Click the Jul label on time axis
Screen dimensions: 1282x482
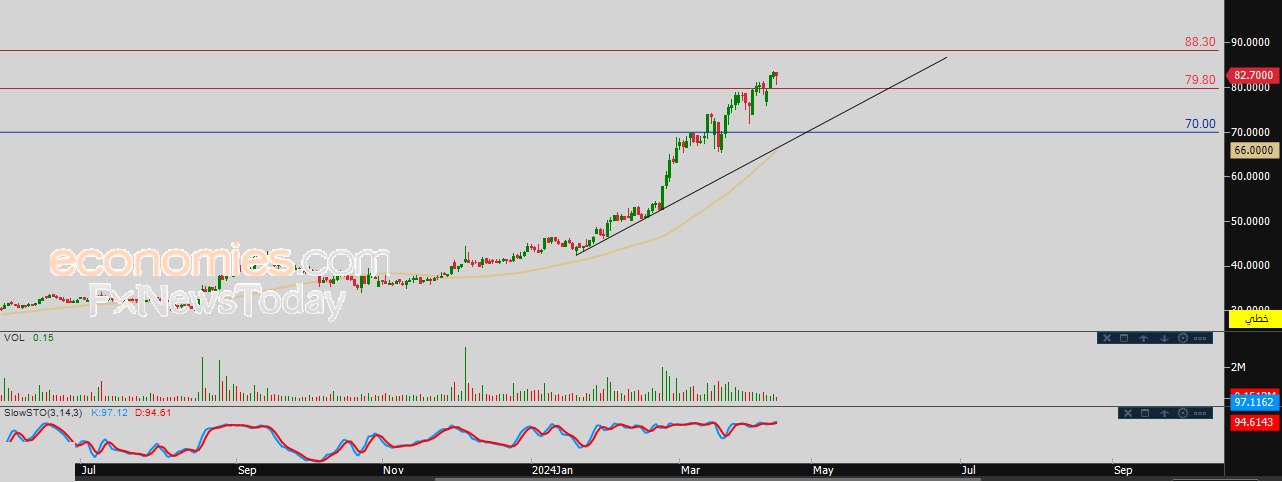pos(88,468)
